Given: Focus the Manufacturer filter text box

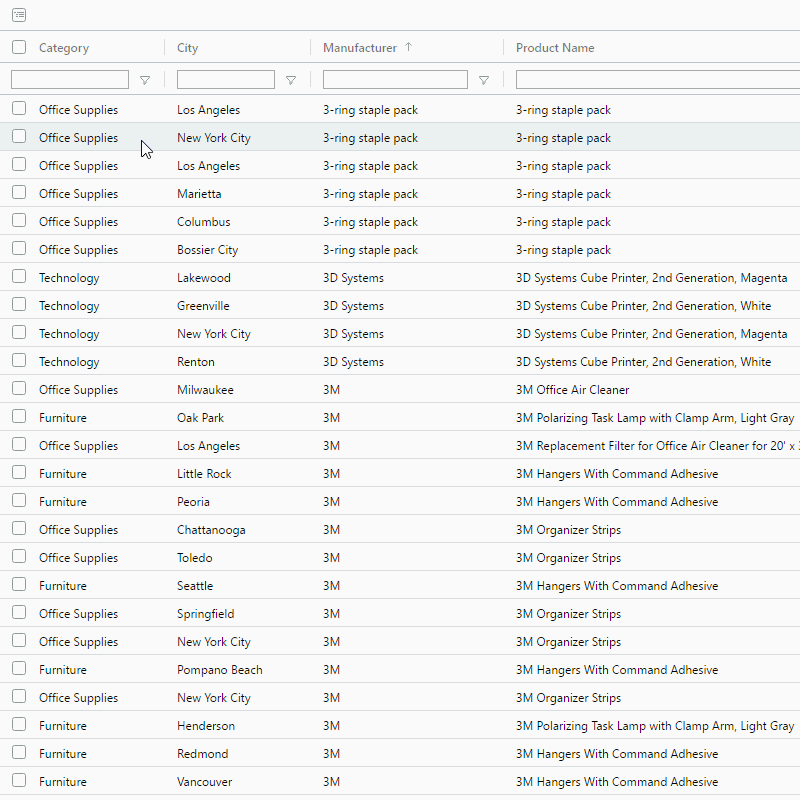Looking at the screenshot, I should [x=395, y=79].
